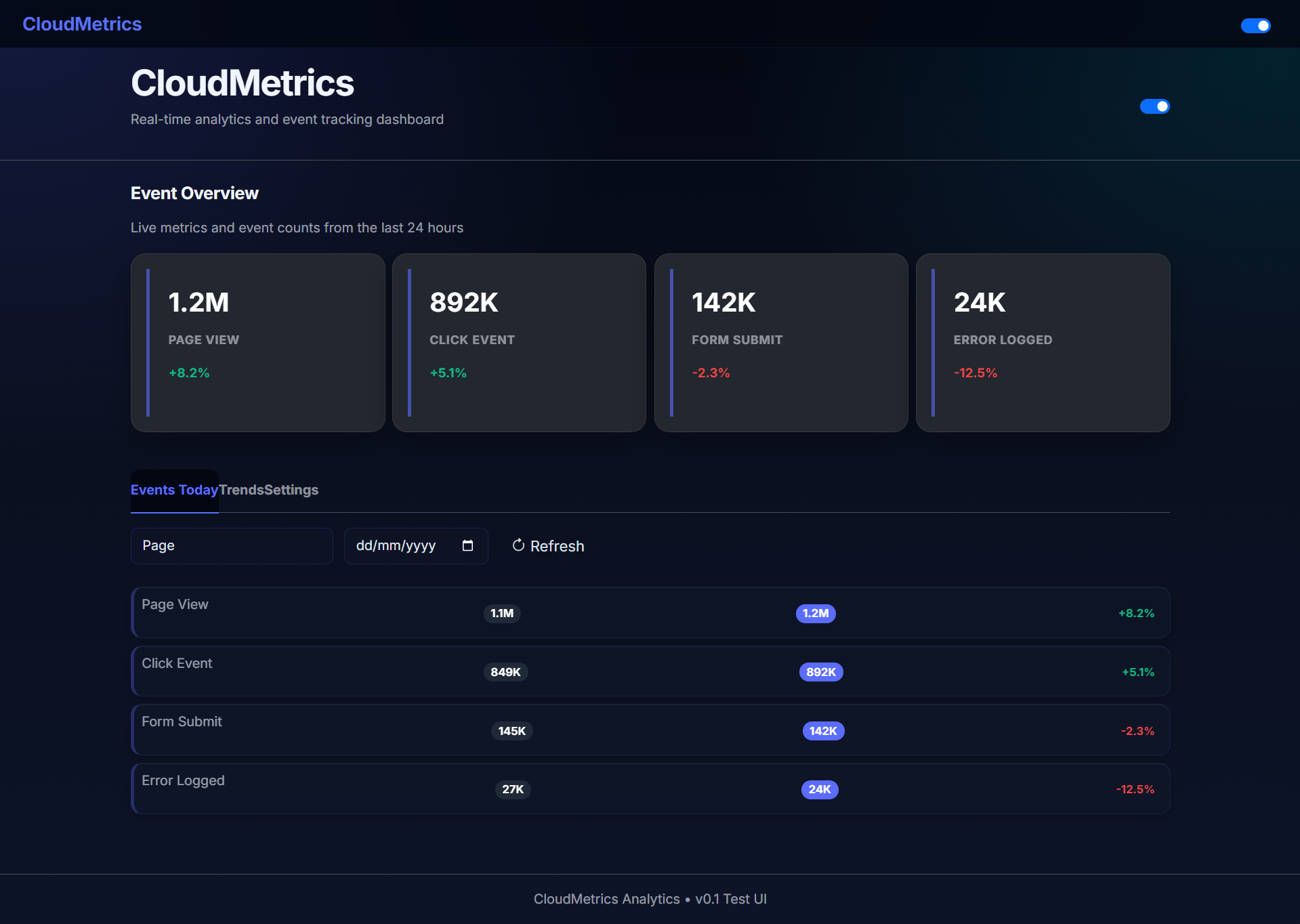The height and width of the screenshot is (924, 1300).
Task: Click the -12.5% value on Error Logged card
Action: (x=976, y=373)
